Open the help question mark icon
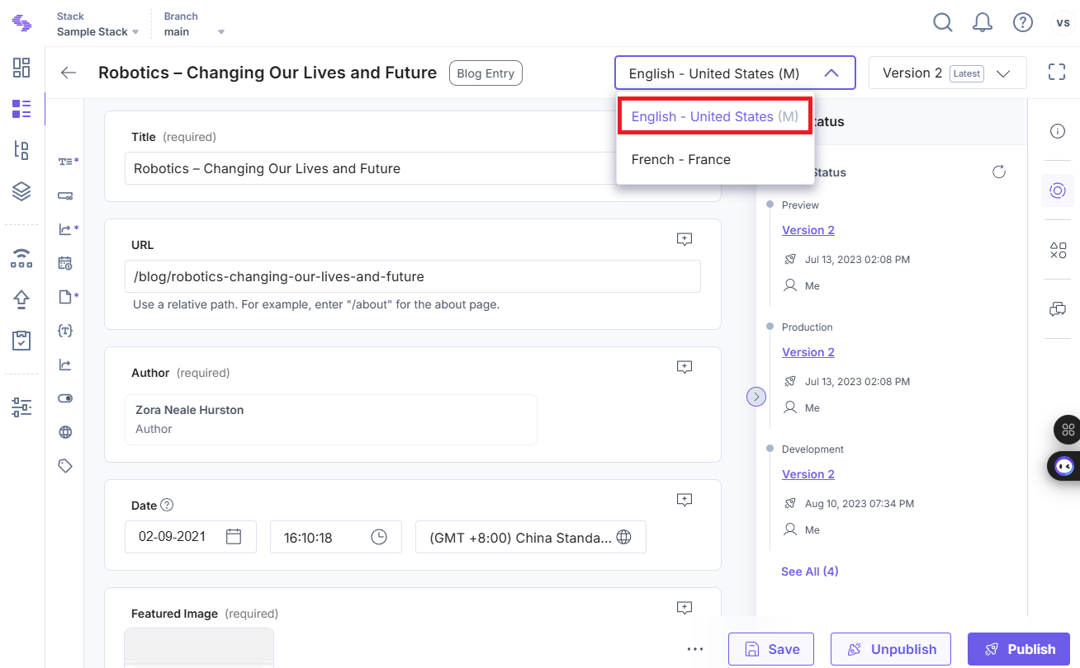Viewport: 1080px width, 668px height. tap(1023, 23)
